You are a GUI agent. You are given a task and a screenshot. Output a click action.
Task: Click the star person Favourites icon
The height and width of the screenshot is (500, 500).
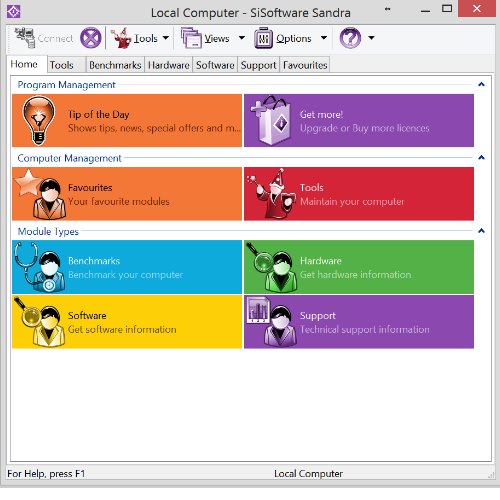pos(41,194)
